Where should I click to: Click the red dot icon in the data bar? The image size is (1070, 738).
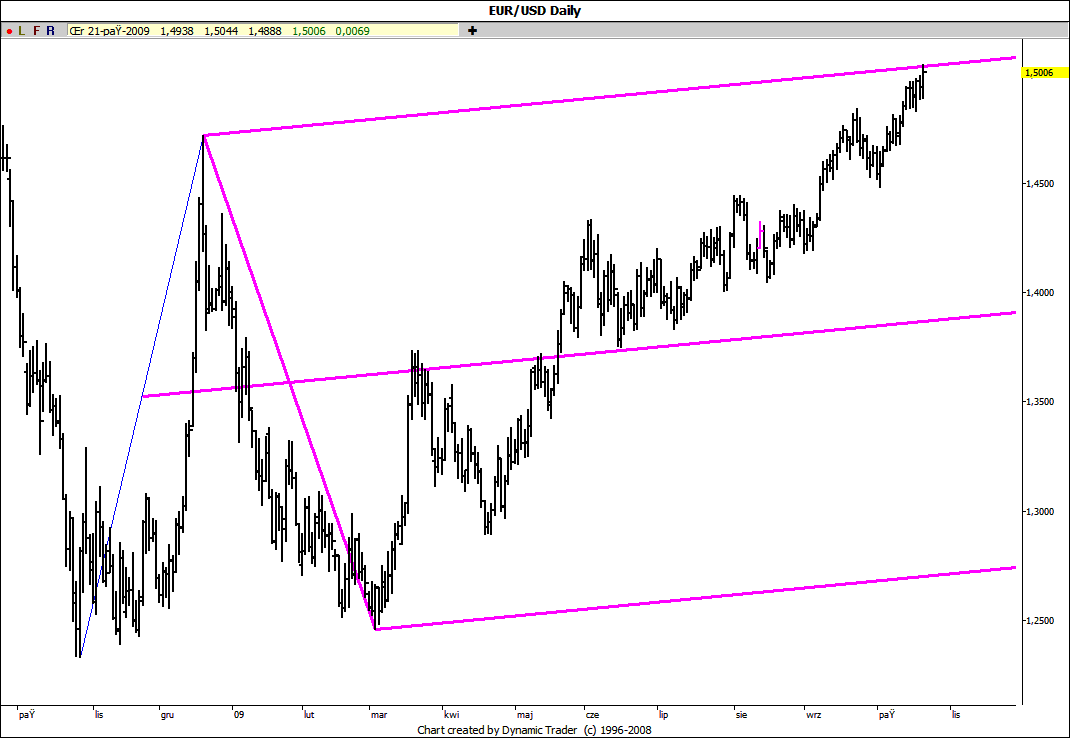pos(10,31)
